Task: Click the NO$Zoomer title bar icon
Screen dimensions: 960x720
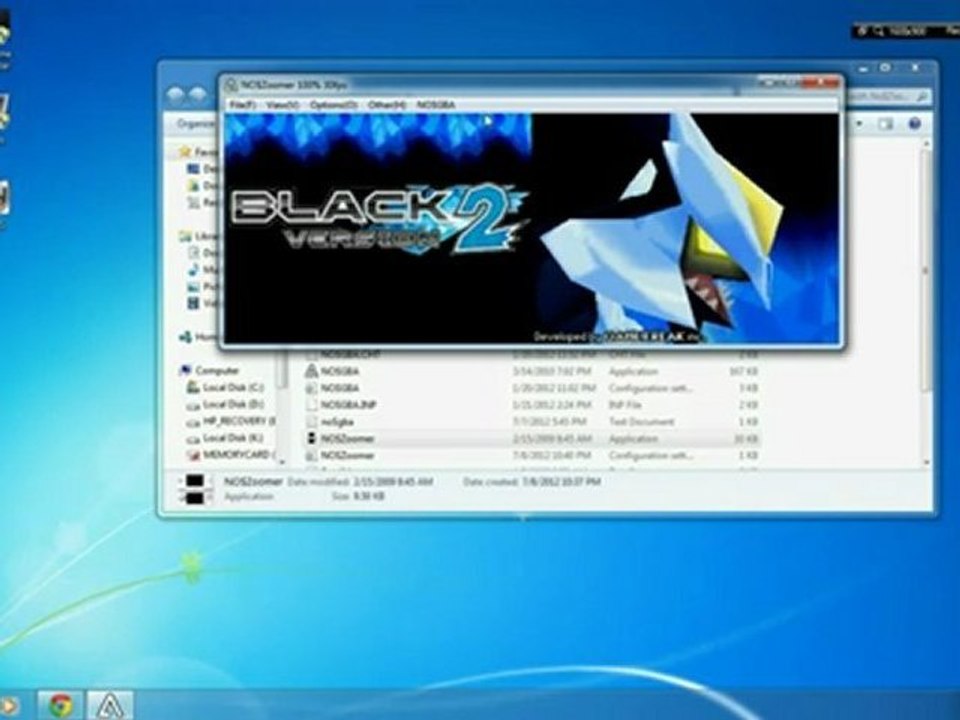Action: point(231,85)
